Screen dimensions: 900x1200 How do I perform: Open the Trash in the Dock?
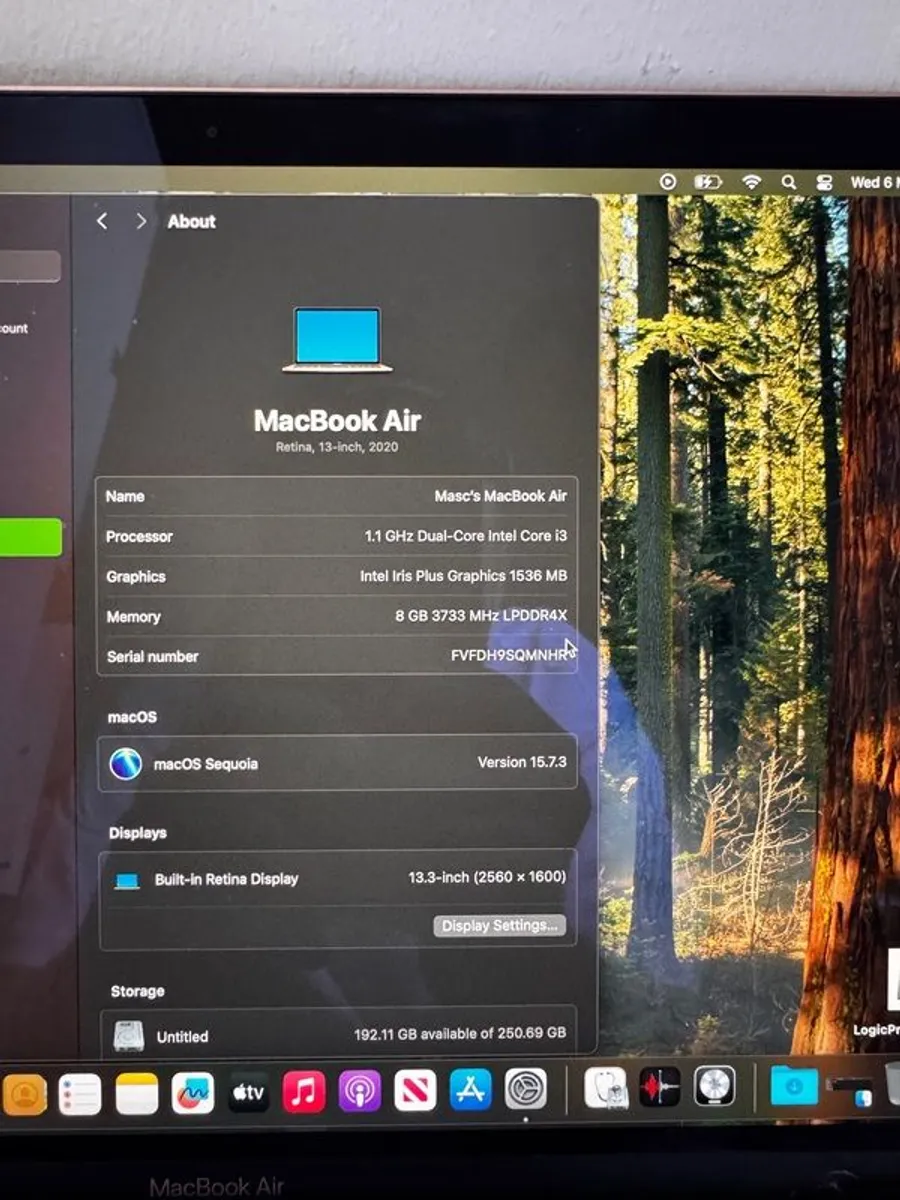tap(893, 1083)
